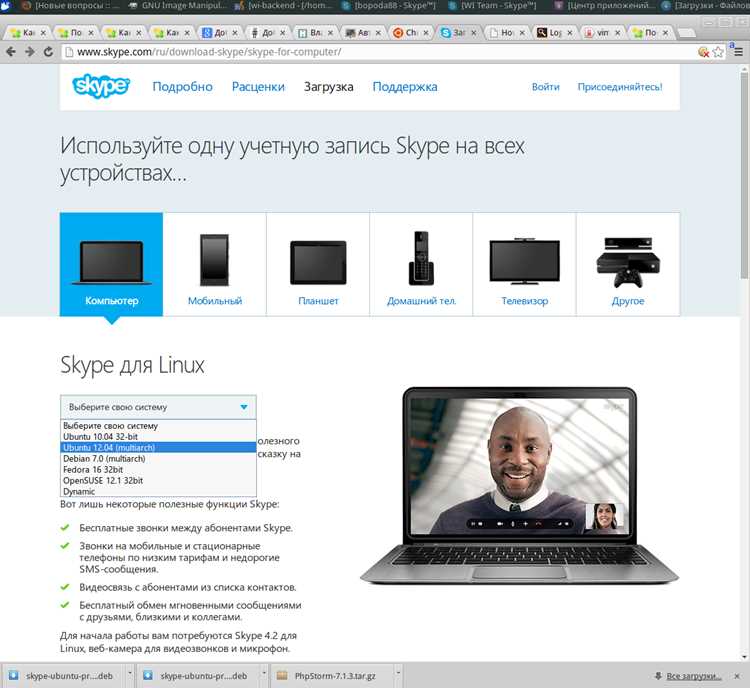750x688 pixels.
Task: Click the laptop video call image
Action: [x=519, y=485]
